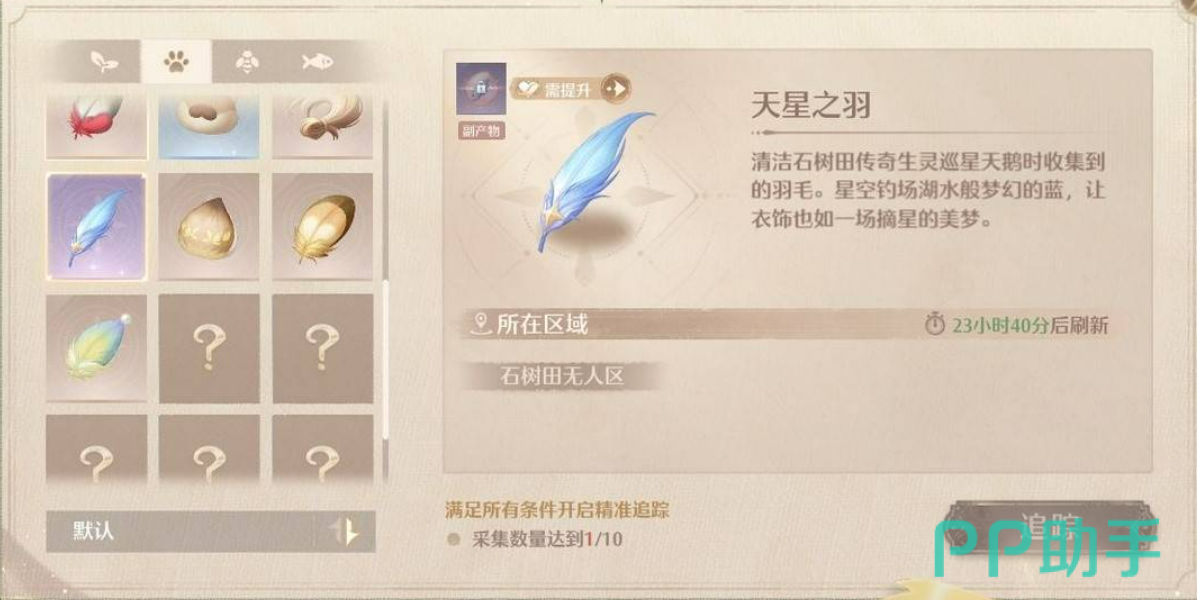The width and height of the screenshot is (1197, 600).
Task: Open the 副产物 byproduct icon
Action: click(481, 89)
